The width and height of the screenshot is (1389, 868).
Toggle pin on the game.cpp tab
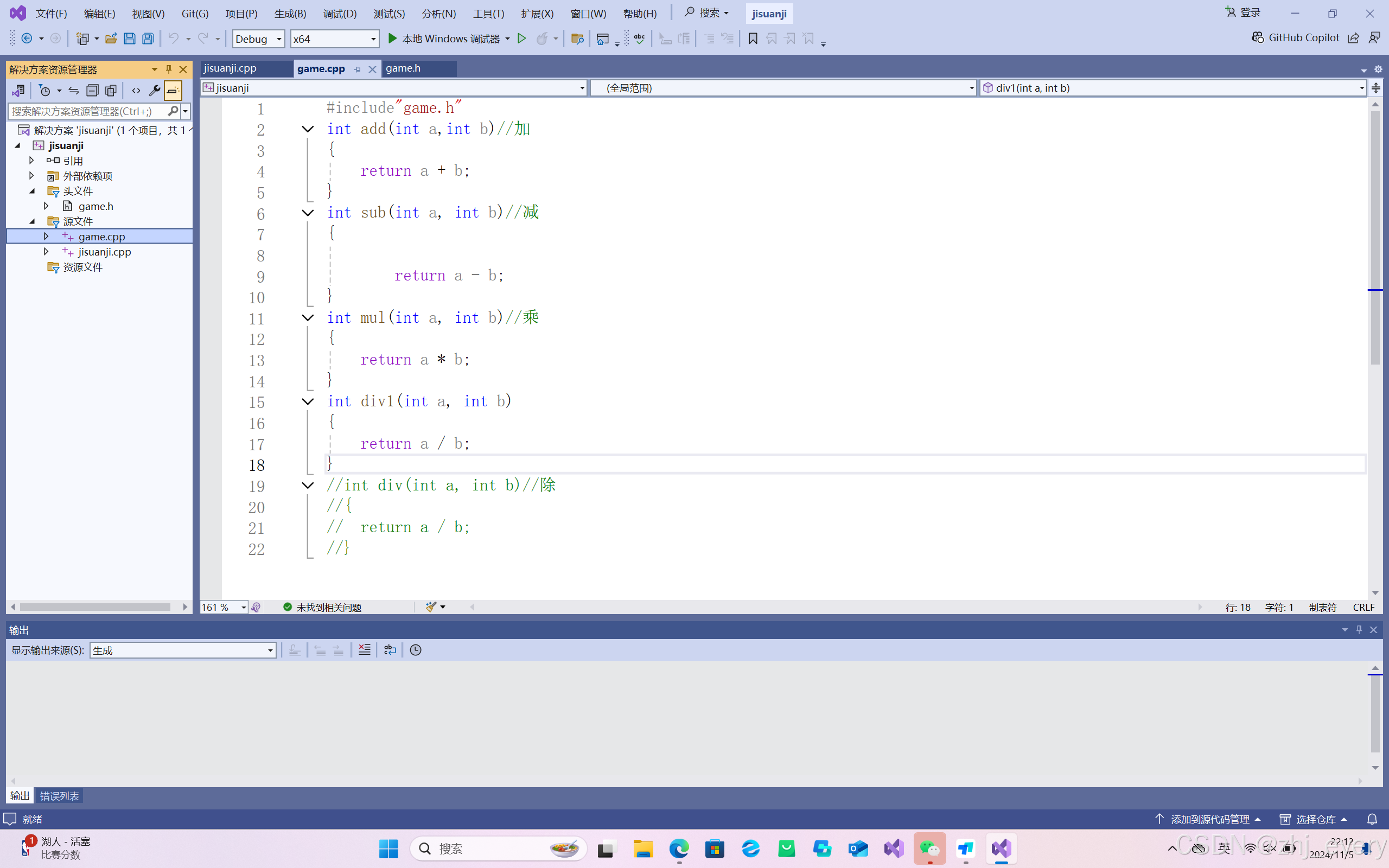tap(358, 69)
